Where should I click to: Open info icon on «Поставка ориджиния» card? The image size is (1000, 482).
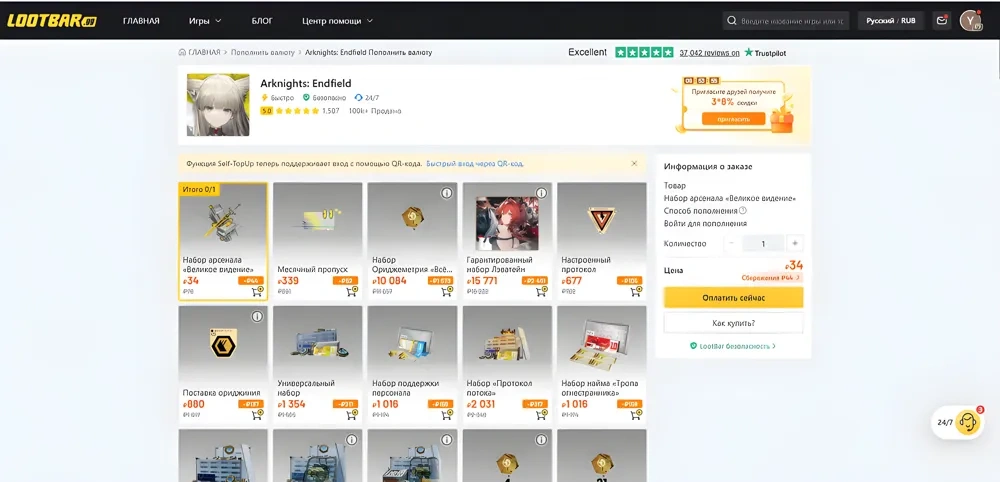(x=257, y=317)
